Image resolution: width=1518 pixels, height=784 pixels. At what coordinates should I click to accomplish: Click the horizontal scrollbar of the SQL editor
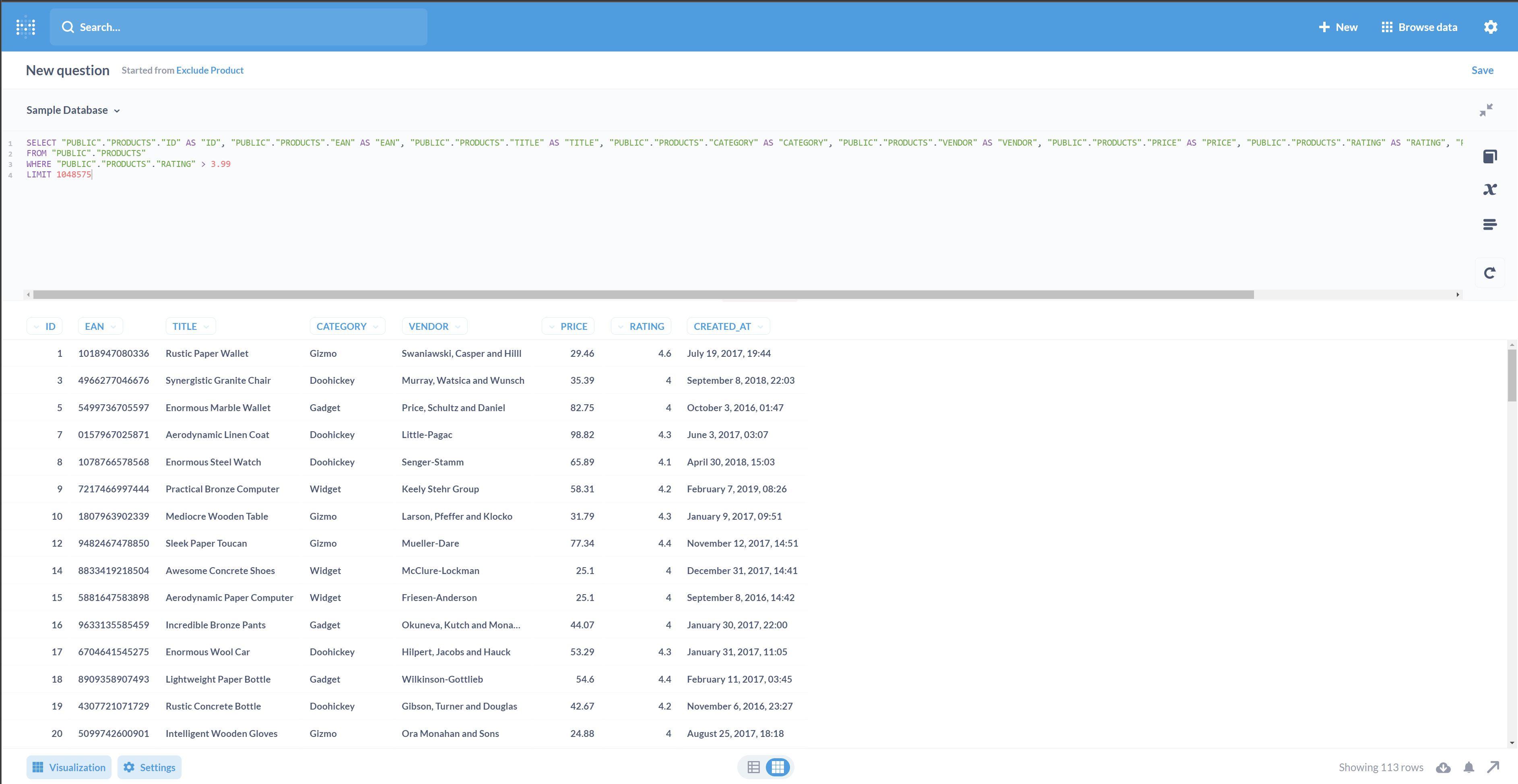pos(642,294)
